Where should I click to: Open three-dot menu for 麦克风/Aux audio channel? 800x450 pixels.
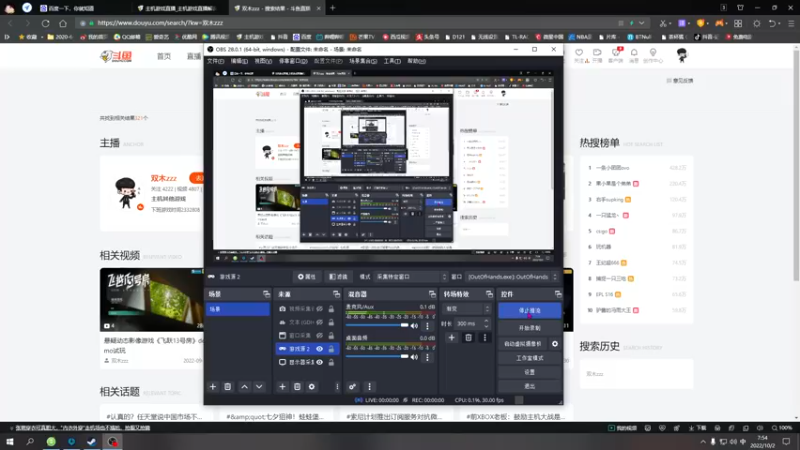click(428, 326)
